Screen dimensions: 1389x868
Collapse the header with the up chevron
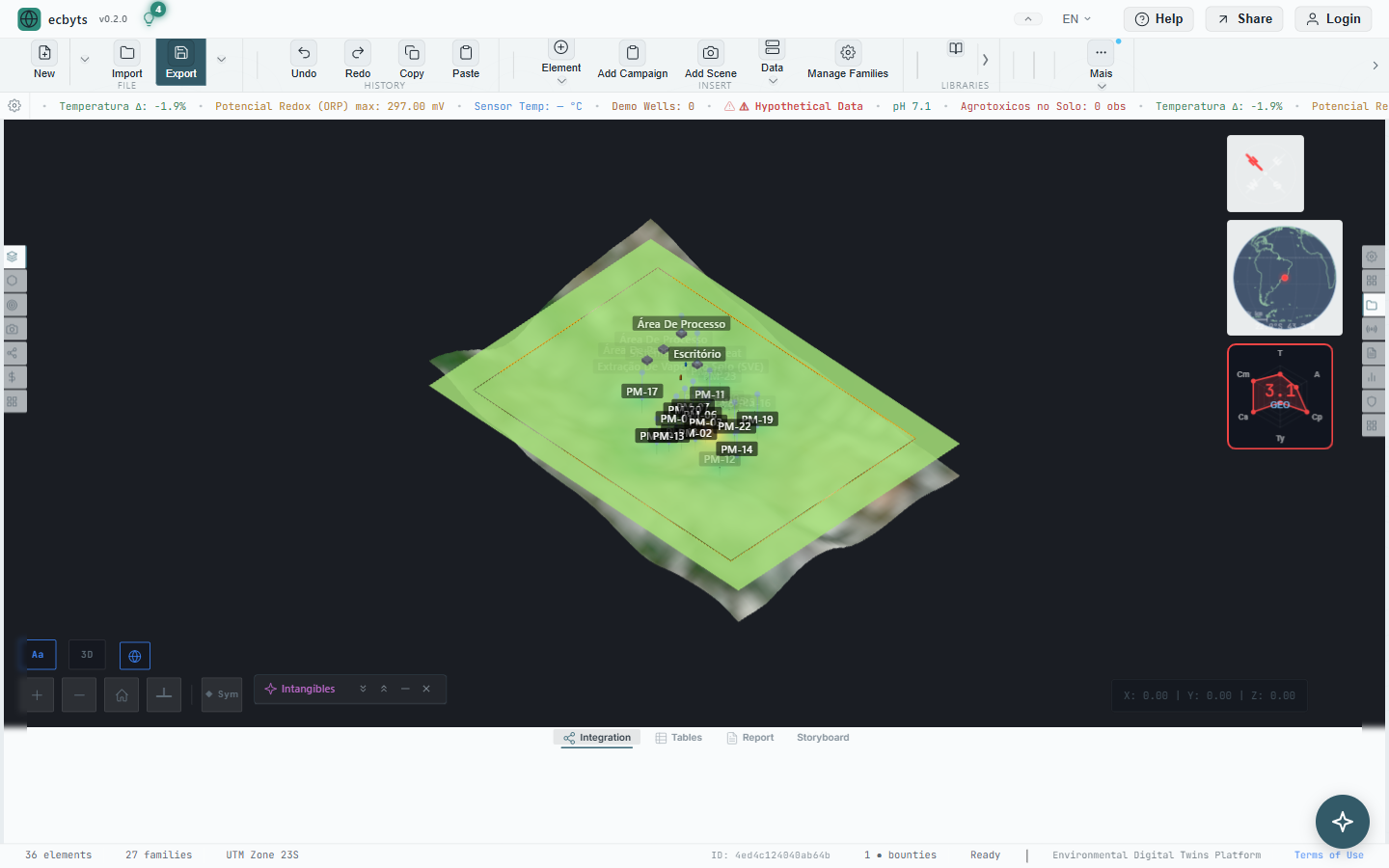1028,19
